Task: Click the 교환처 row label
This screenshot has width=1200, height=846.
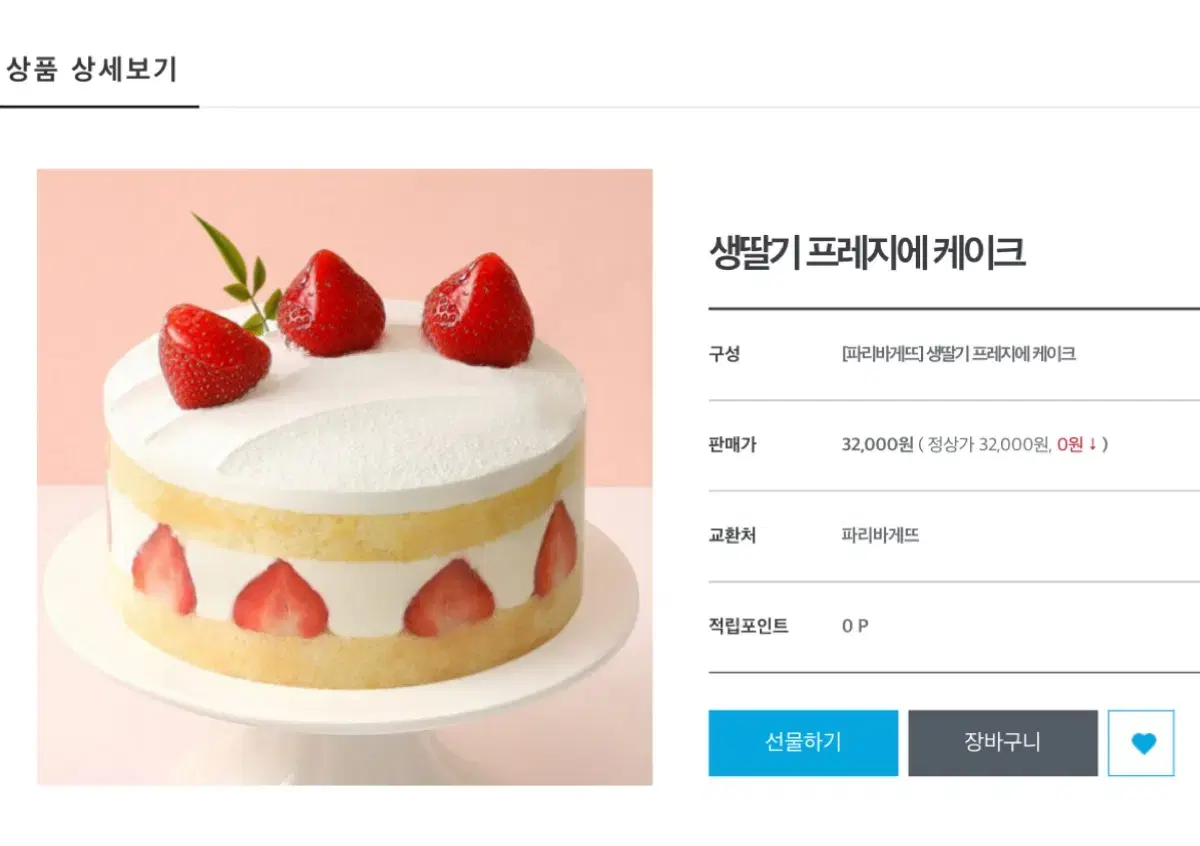Action: pyautogui.click(x=733, y=535)
